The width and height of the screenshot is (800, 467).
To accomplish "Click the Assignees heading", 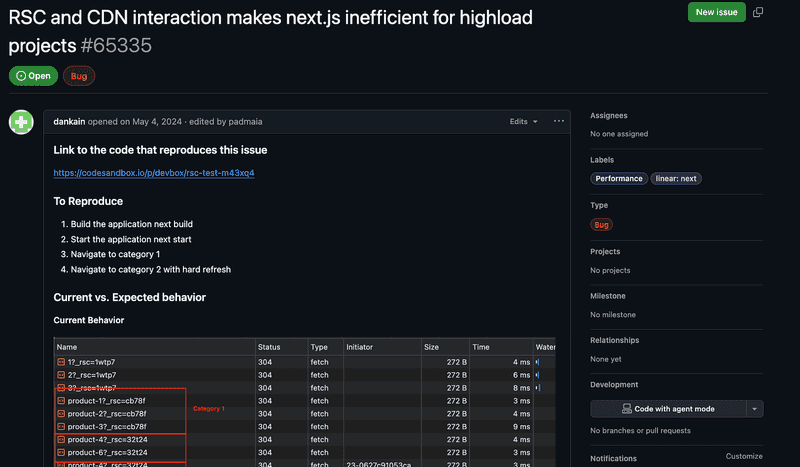I will 609,116.
